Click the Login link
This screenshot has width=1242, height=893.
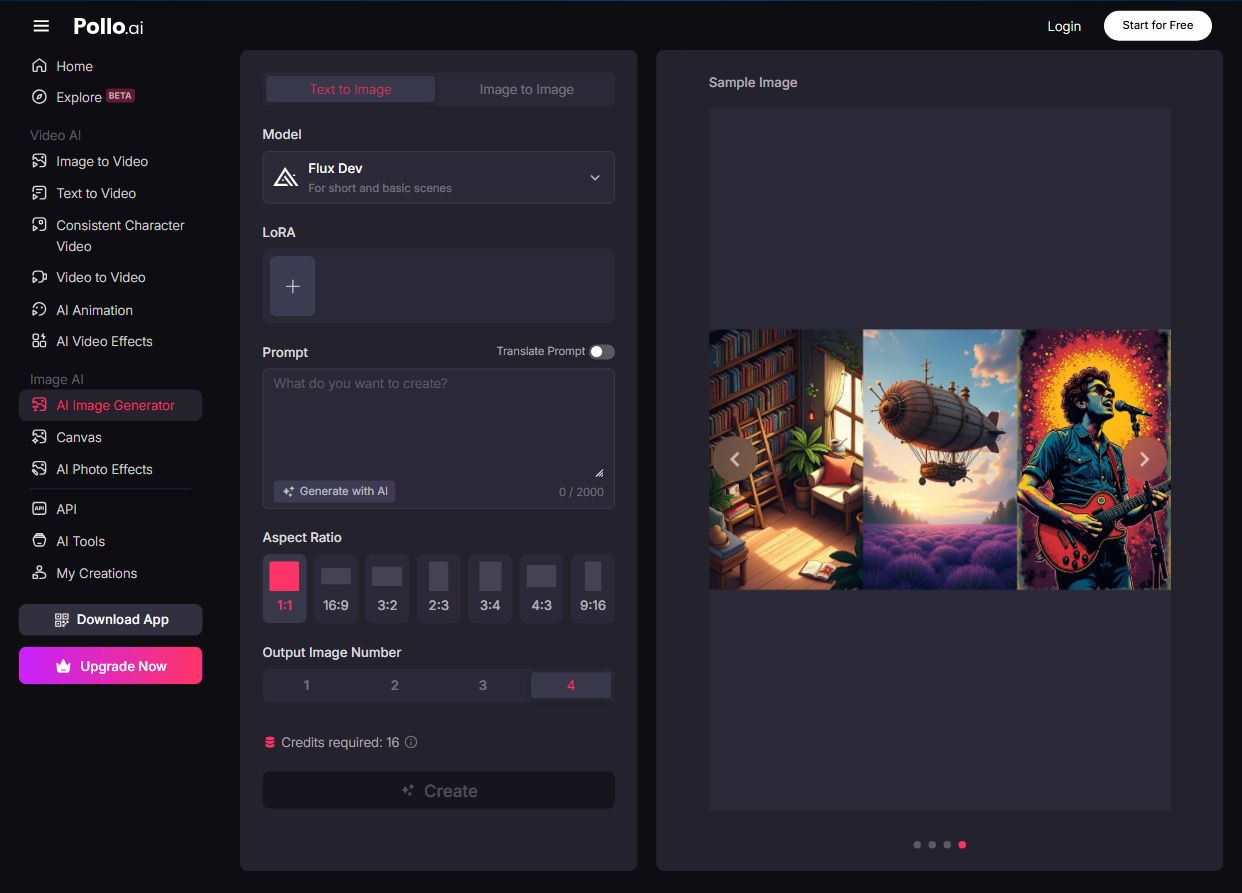pyautogui.click(x=1064, y=26)
